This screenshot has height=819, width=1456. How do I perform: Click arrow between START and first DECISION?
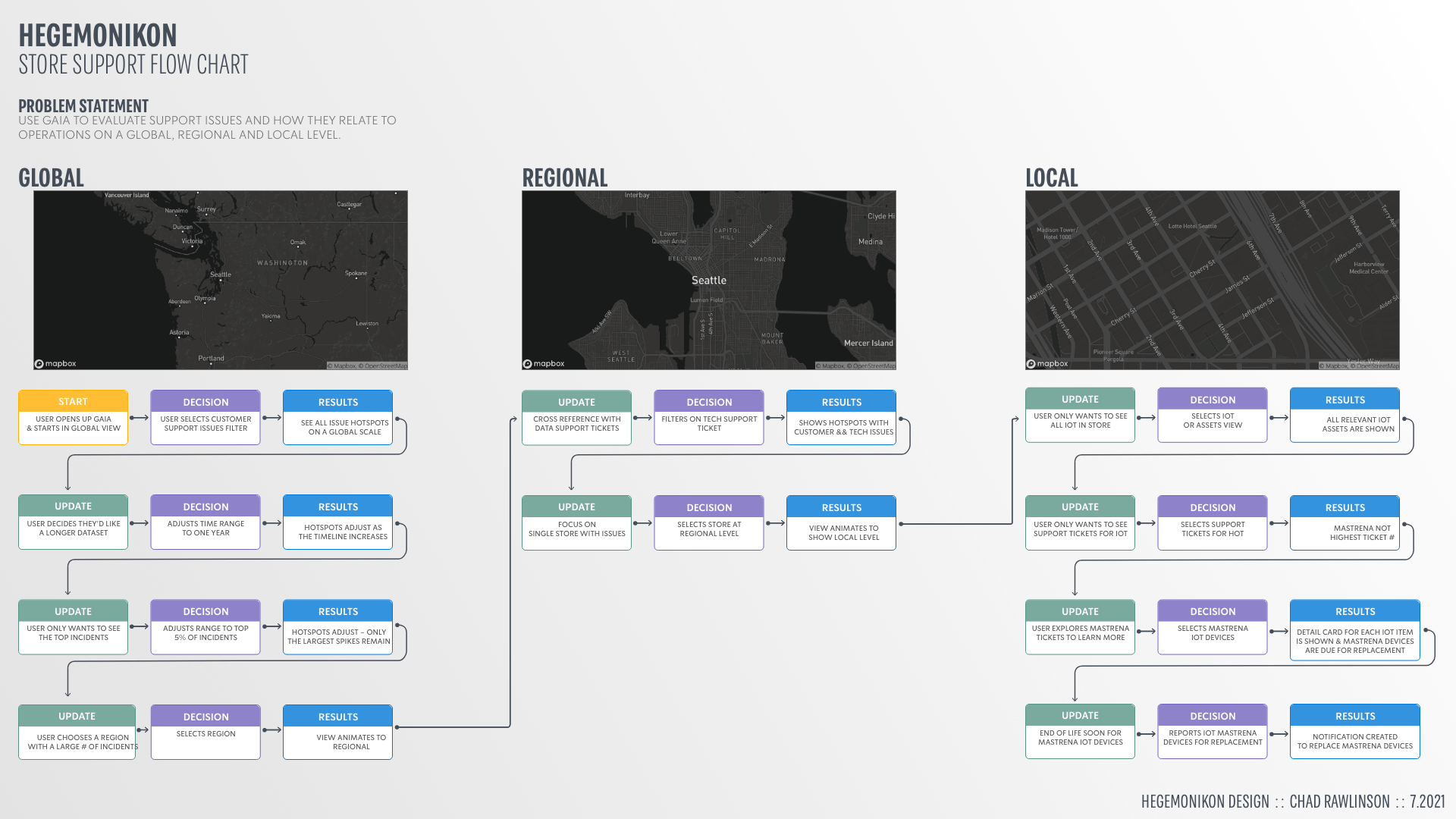pos(139,418)
